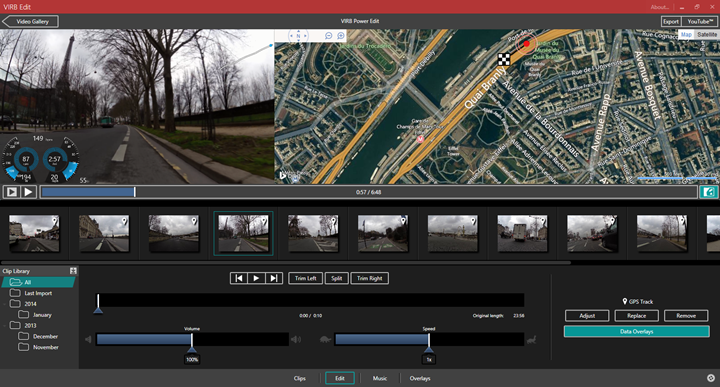720x387 pixels.
Task: Select the first clip thumbnail
Action: 34,233
